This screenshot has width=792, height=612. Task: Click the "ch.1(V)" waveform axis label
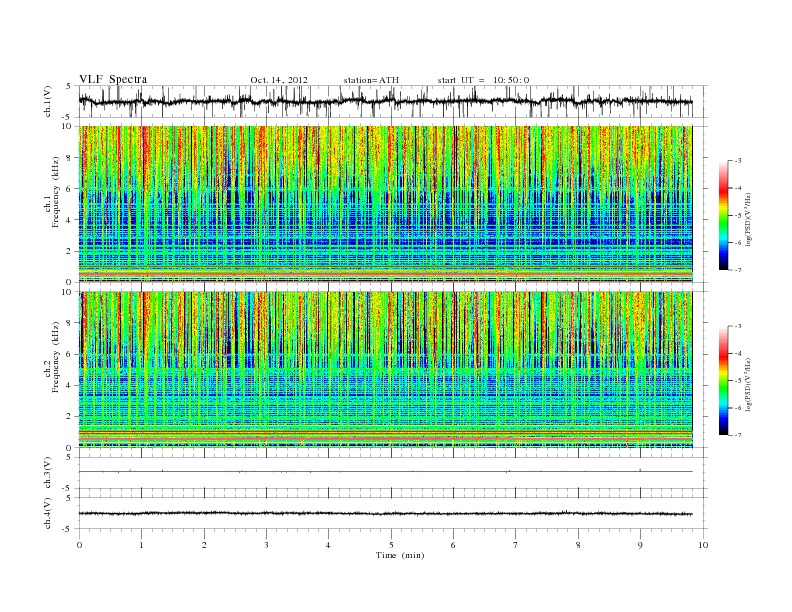[47, 101]
